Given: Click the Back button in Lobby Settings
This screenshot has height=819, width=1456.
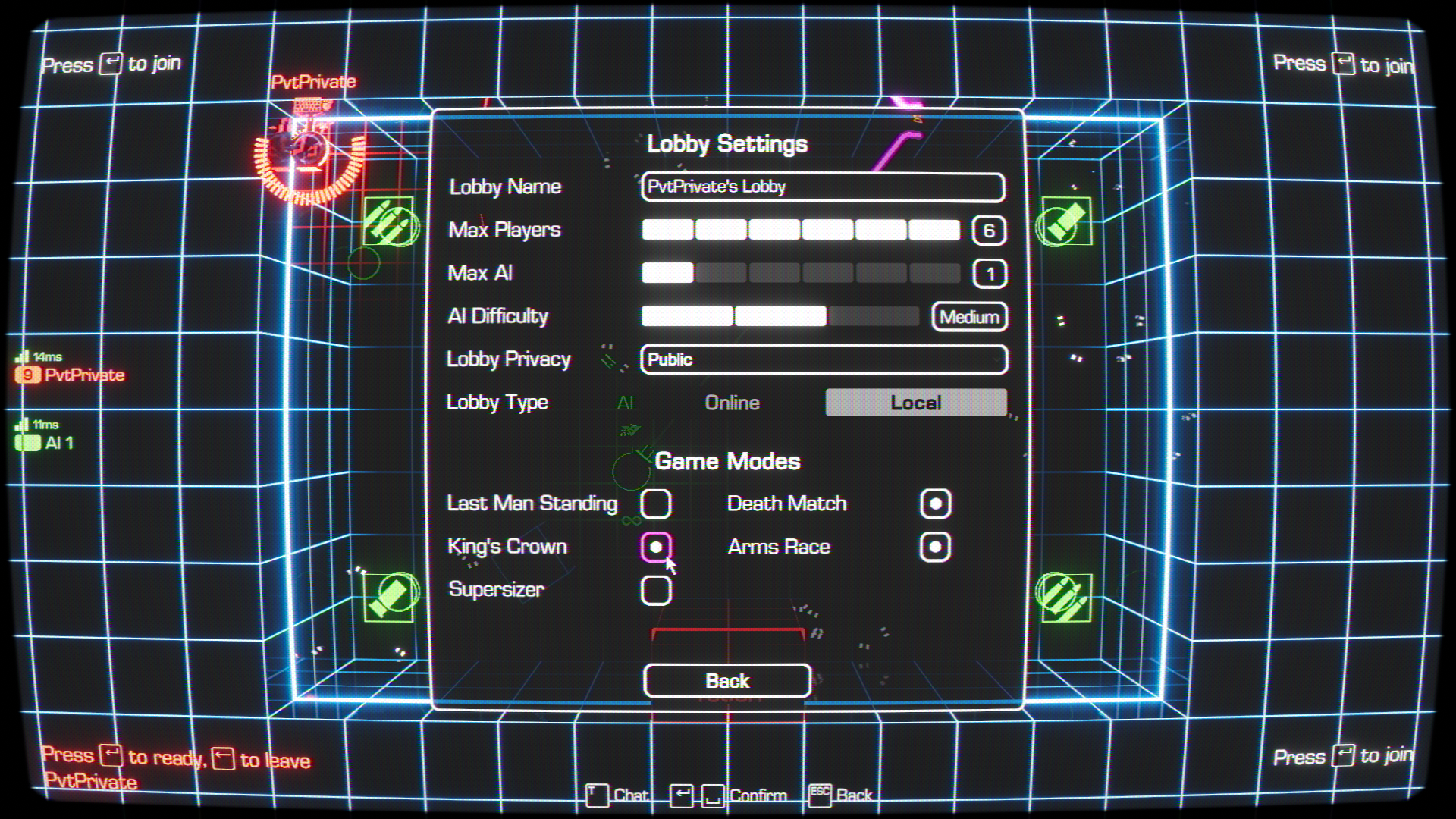Looking at the screenshot, I should click(727, 681).
